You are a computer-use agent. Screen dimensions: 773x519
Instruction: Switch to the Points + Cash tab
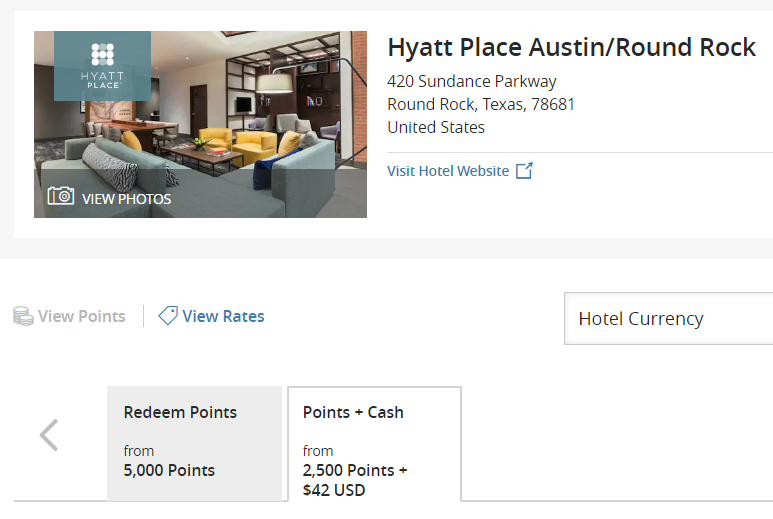(x=375, y=444)
